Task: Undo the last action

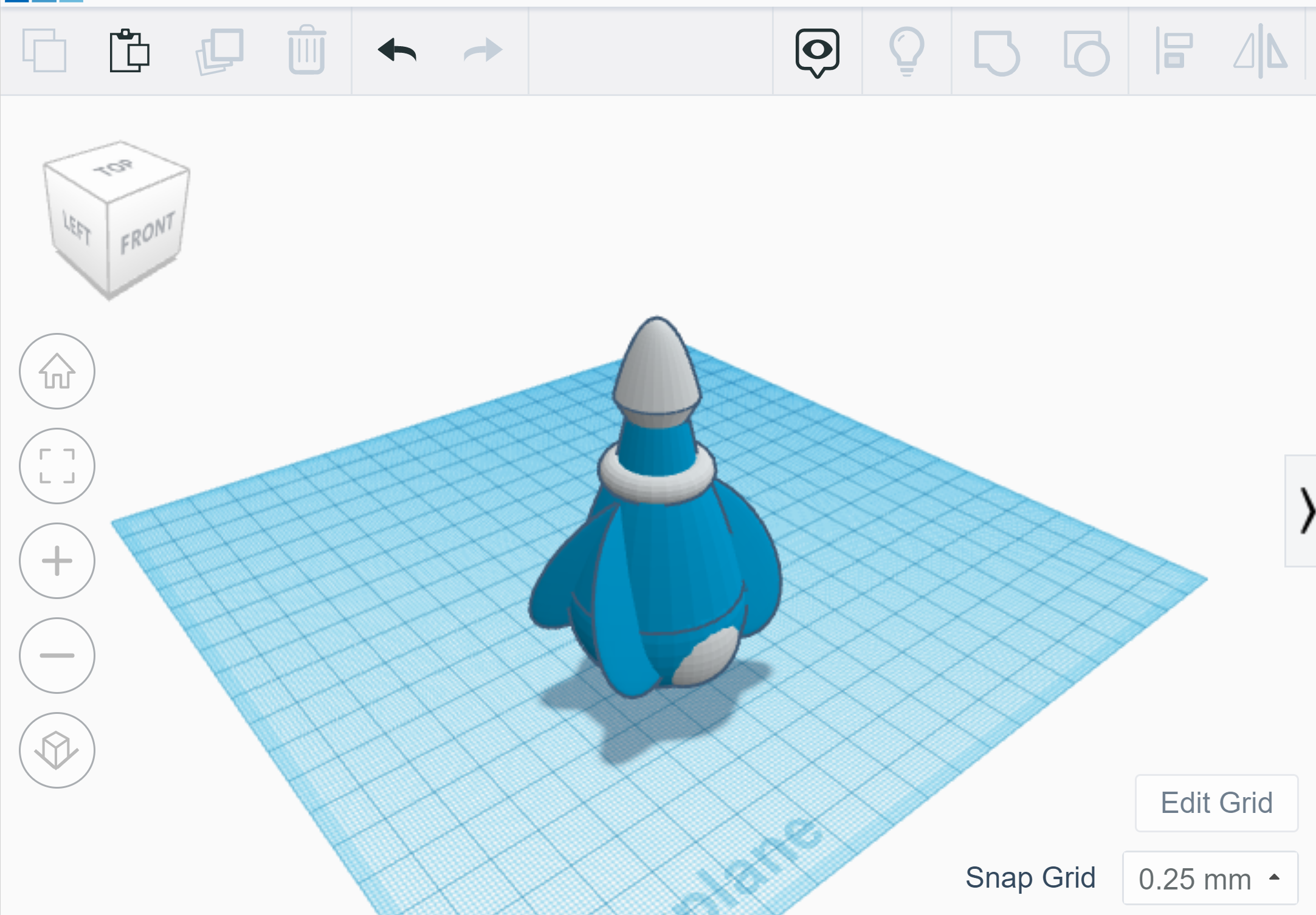Action: 397,50
